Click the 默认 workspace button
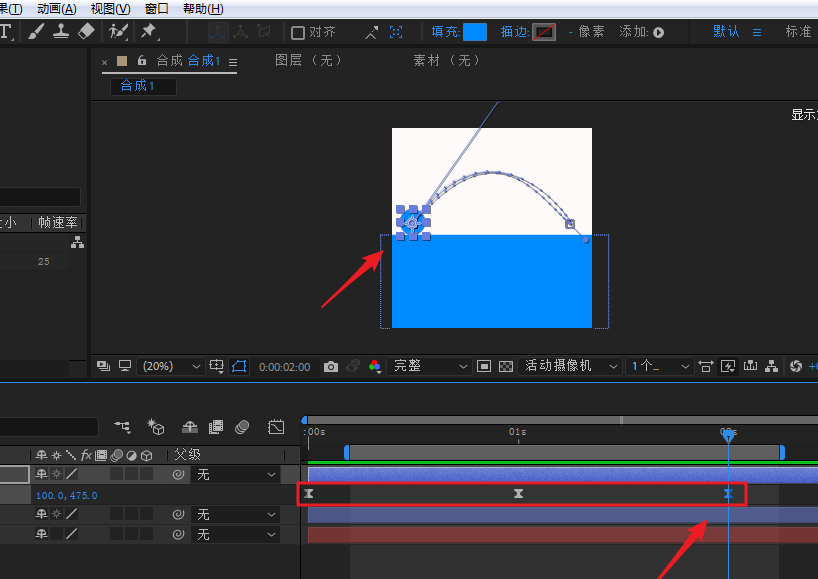This screenshot has height=579, width=818. point(726,32)
